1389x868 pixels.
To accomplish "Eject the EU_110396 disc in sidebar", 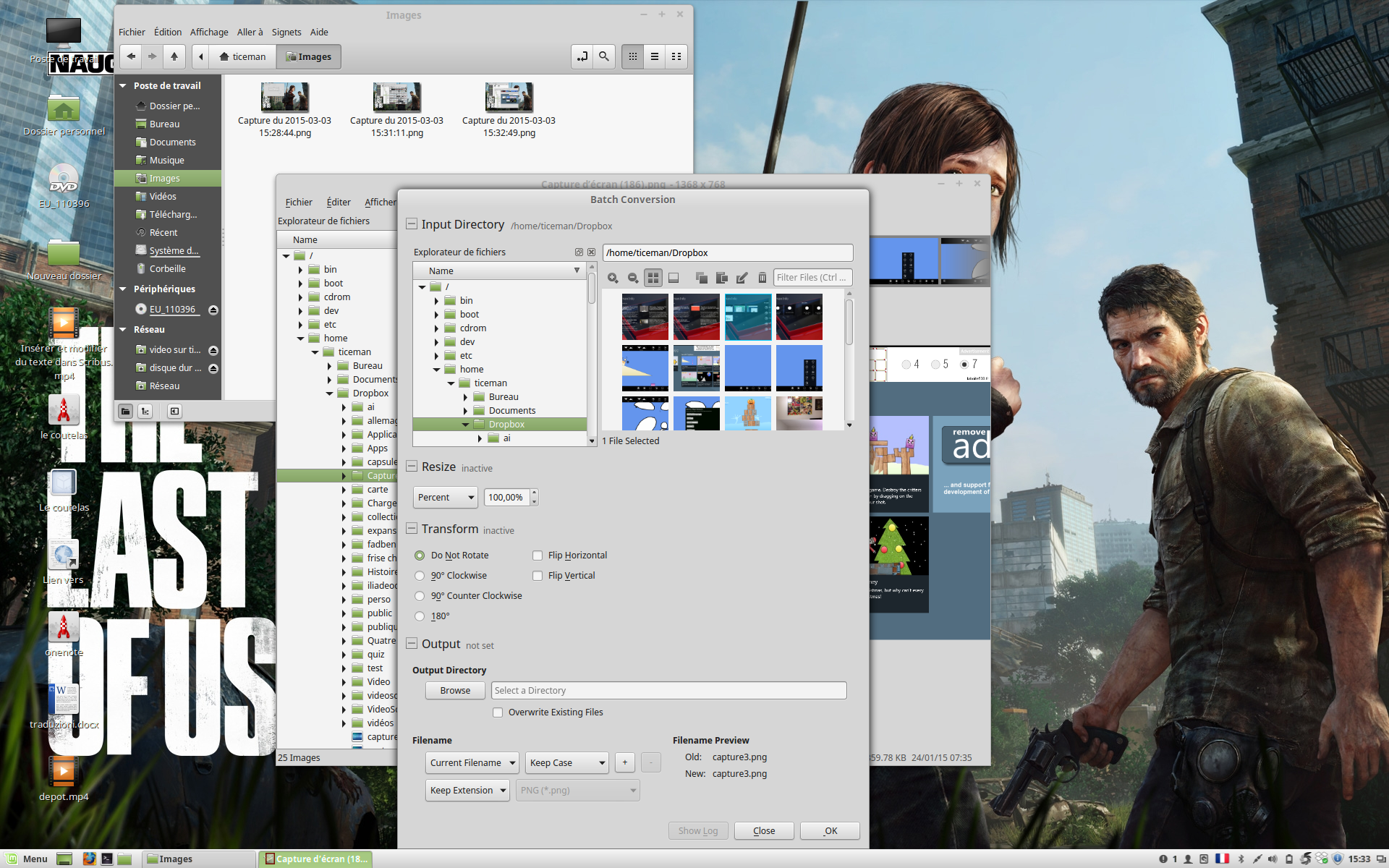I will (213, 310).
